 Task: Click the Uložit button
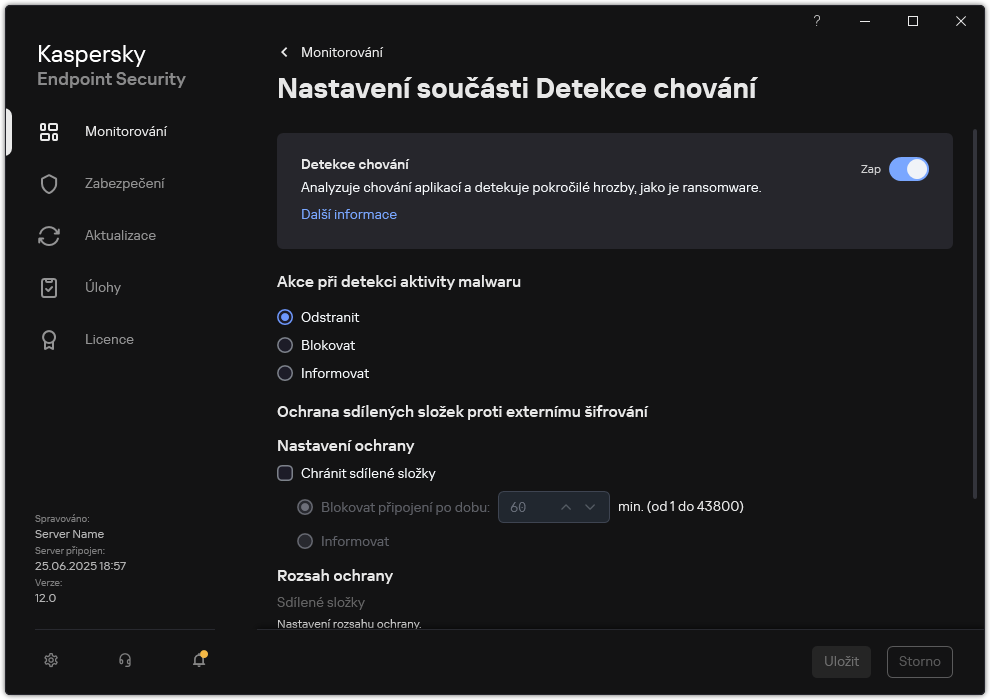[x=841, y=661]
